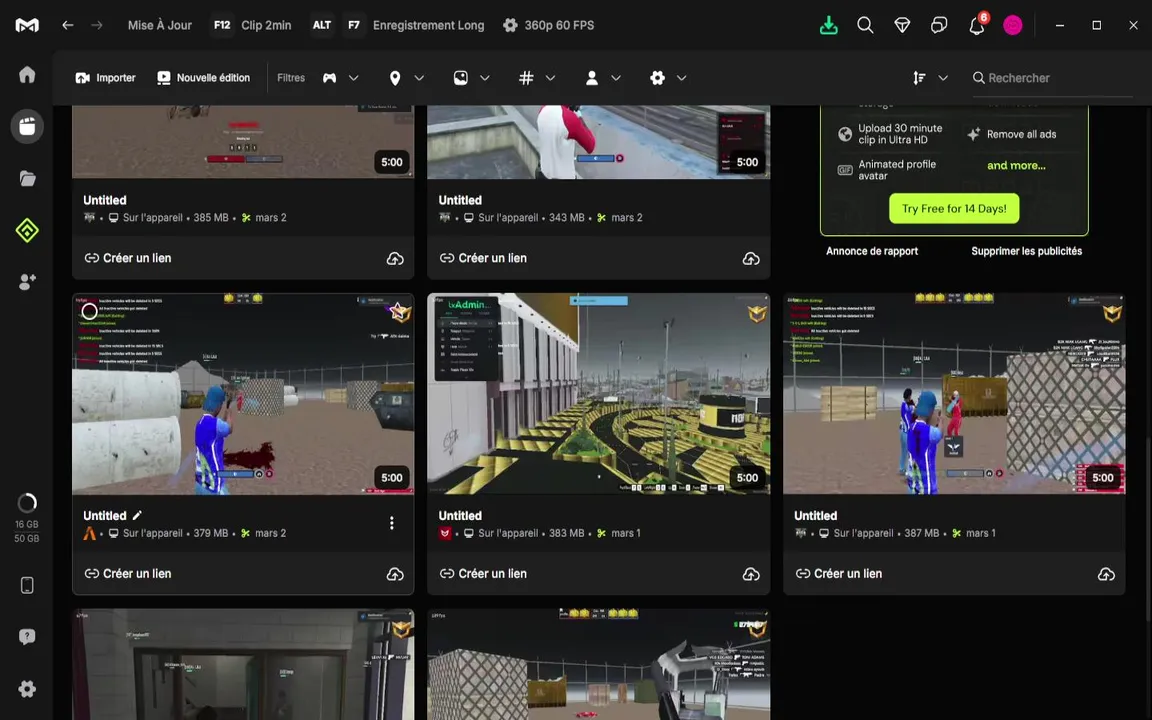The height and width of the screenshot is (720, 1152).
Task: Create link for 387 MB clip
Action: [839, 573]
